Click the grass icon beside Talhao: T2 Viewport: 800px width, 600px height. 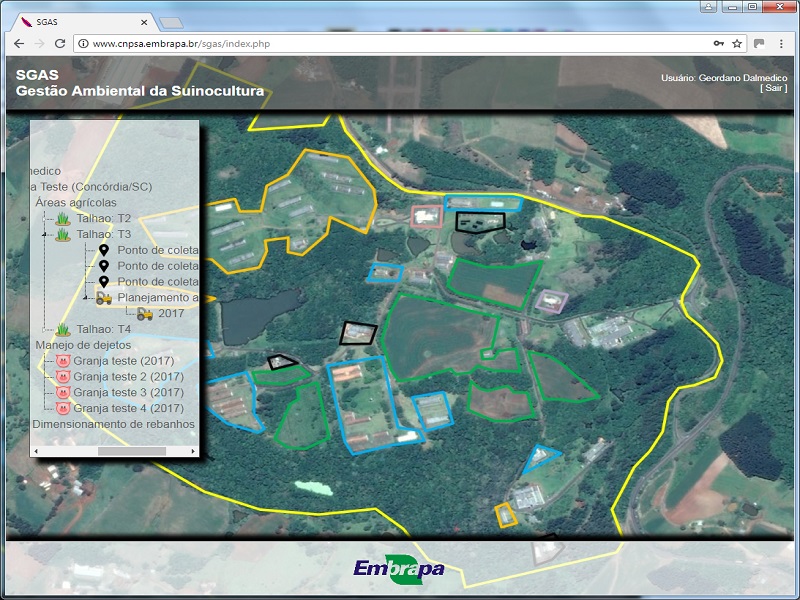[63, 218]
